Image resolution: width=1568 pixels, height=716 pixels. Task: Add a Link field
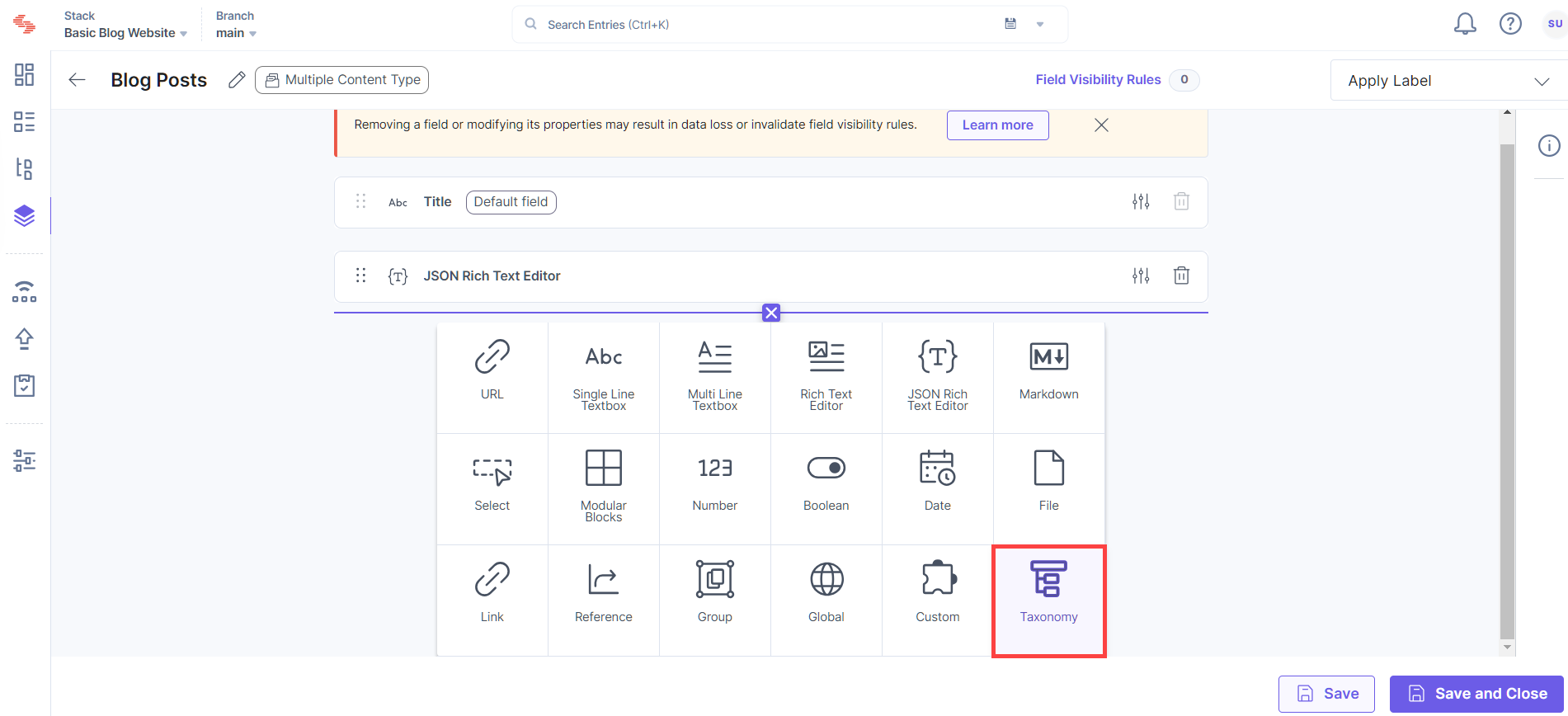492,601
